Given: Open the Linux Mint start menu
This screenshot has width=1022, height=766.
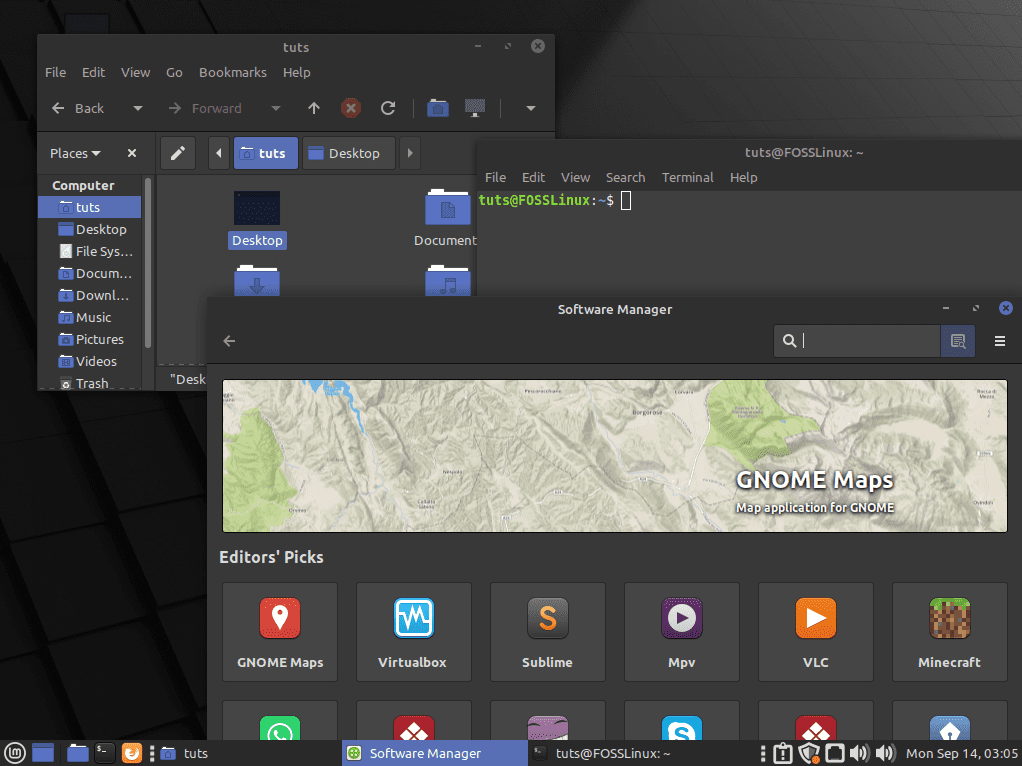Looking at the screenshot, I should [15, 753].
